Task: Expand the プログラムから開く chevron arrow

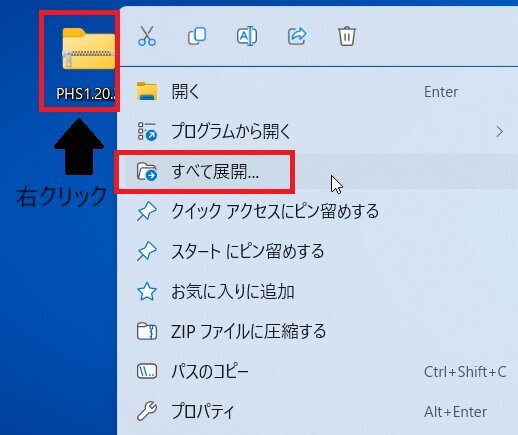Action: coord(499,132)
